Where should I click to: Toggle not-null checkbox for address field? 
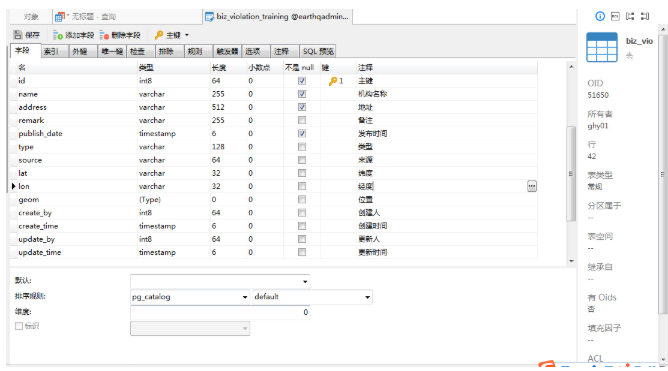[x=302, y=107]
